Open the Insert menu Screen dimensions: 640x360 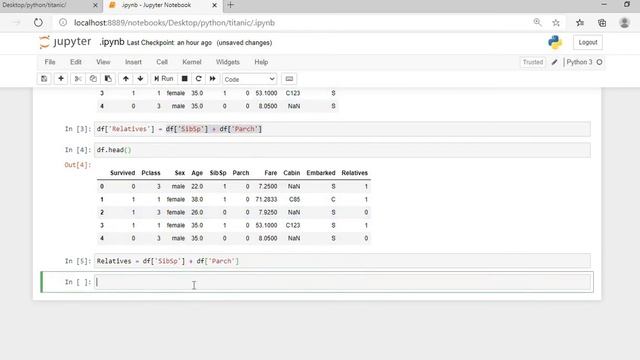tap(133, 62)
